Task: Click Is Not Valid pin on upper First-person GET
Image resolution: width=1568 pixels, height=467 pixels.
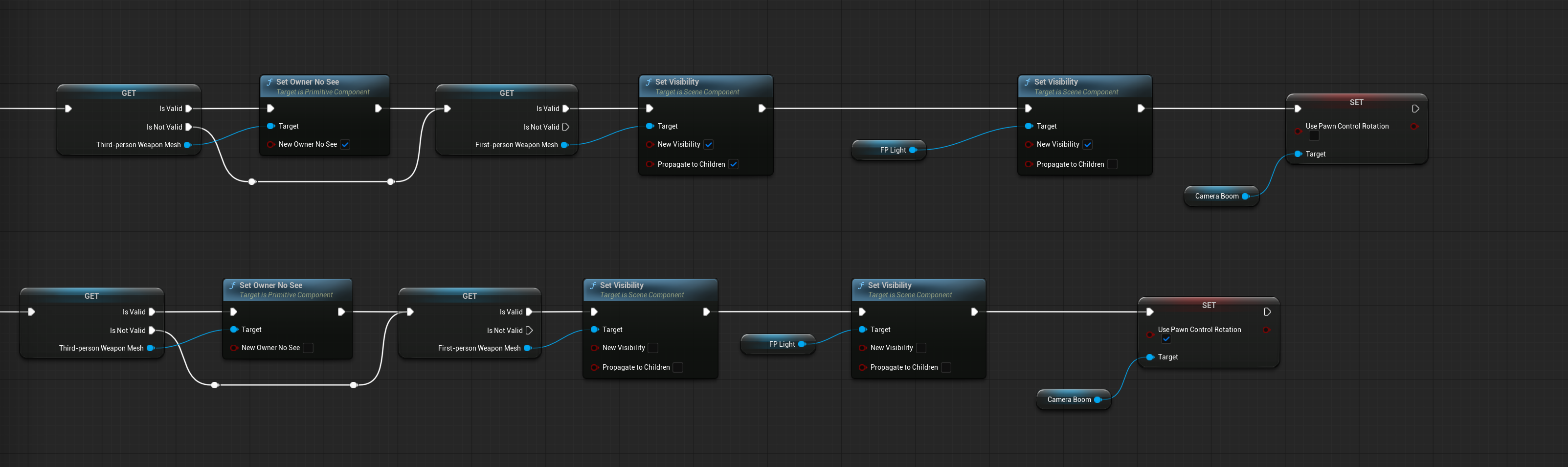Action: point(566,127)
